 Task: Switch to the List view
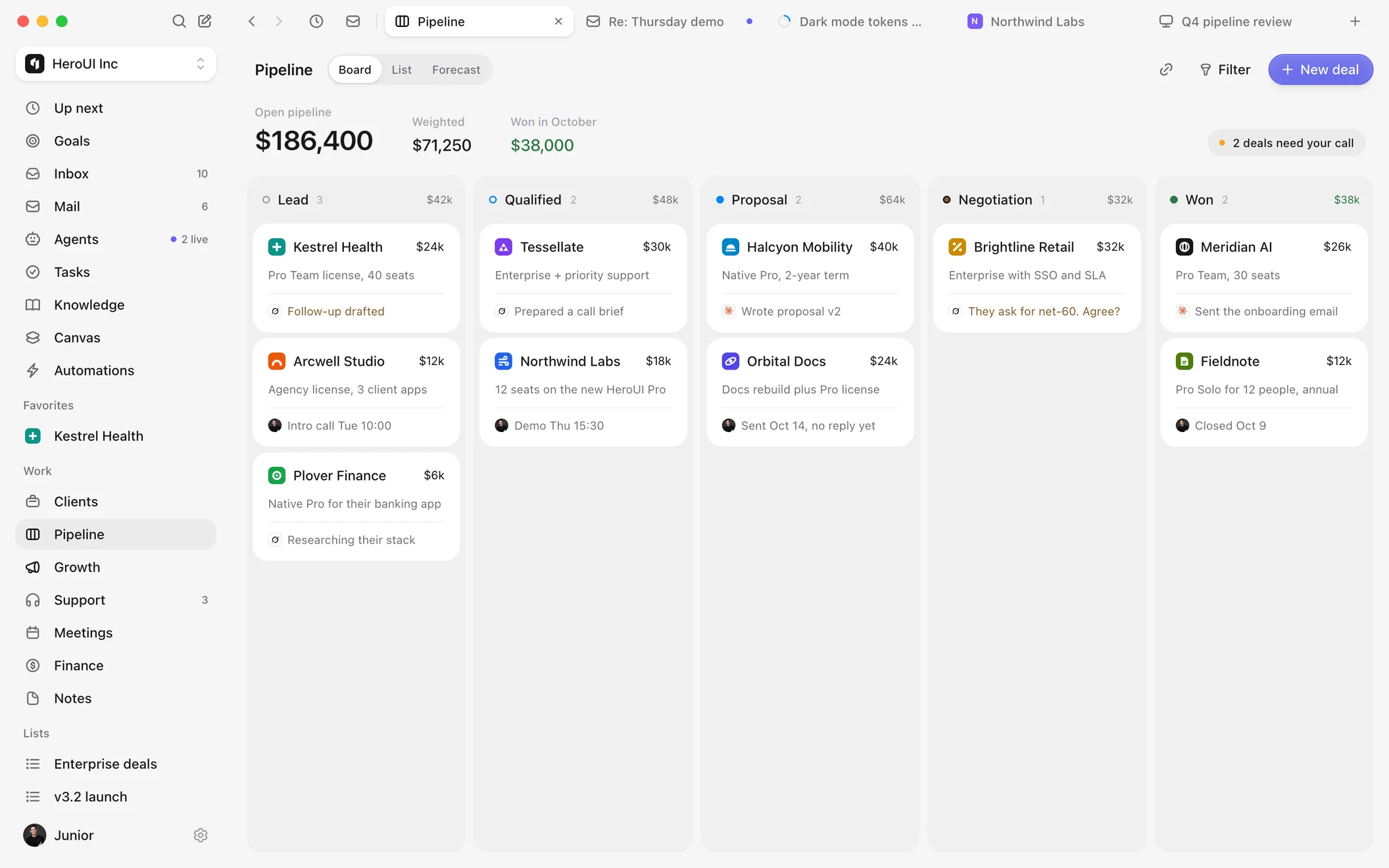coord(401,70)
